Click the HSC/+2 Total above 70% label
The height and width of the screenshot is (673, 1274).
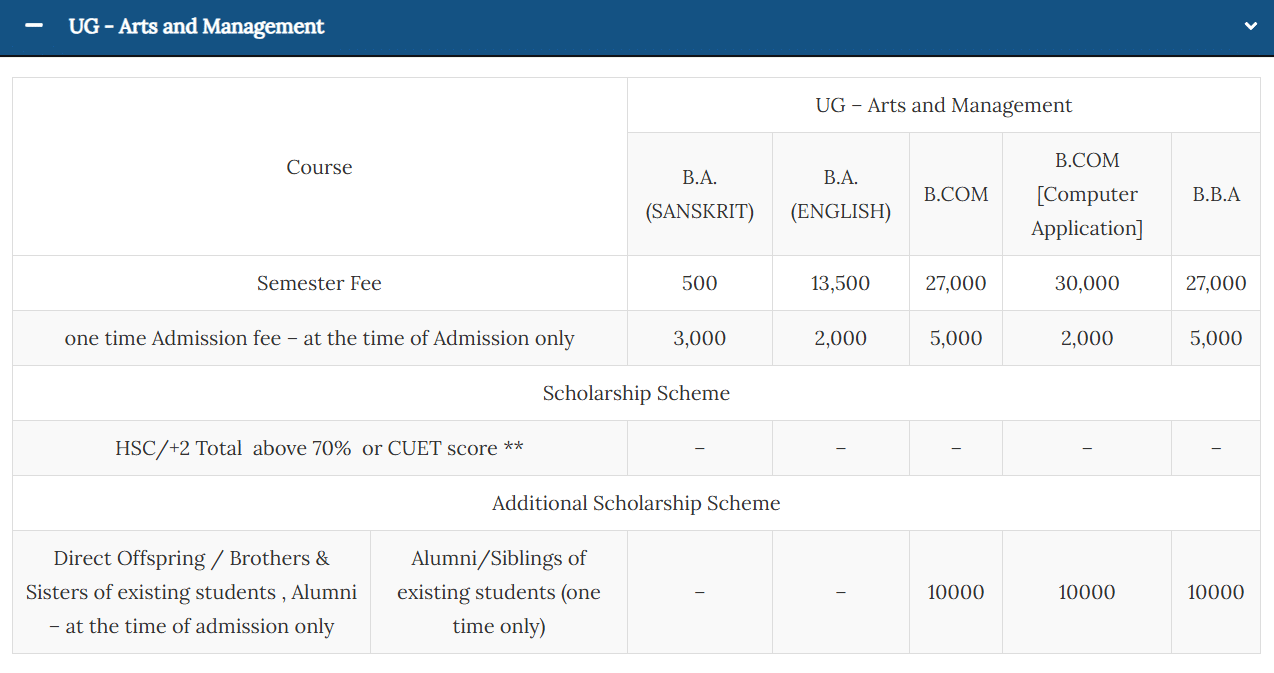pyautogui.click(x=319, y=448)
